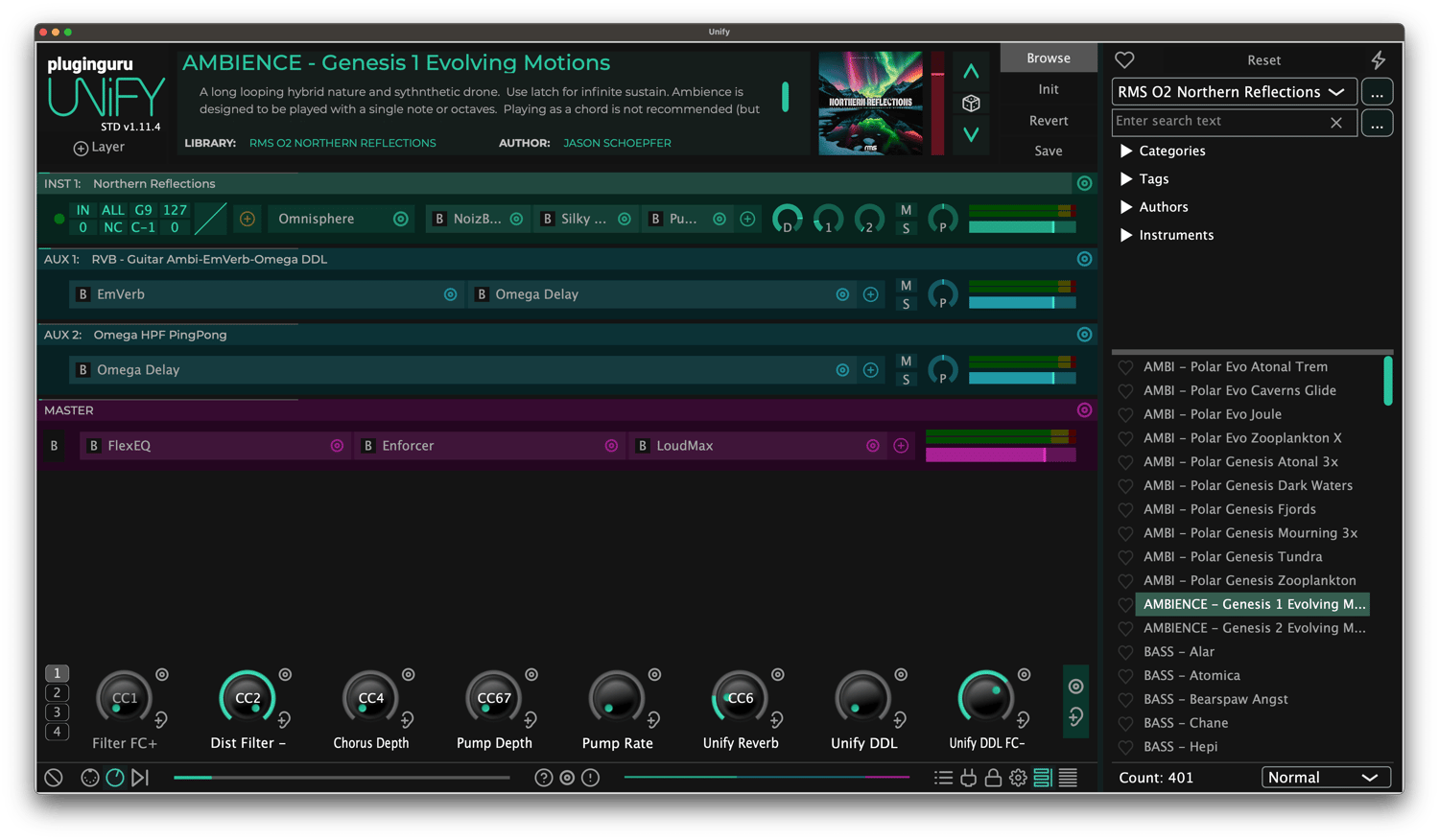Click the panic stop icon in footer
This screenshot has height=840, width=1439.
[54, 778]
